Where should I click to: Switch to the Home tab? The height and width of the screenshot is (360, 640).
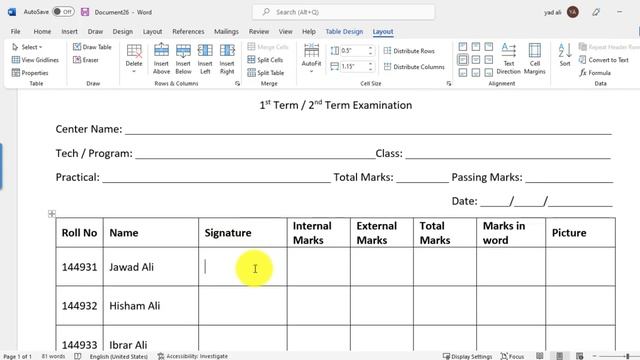42,31
